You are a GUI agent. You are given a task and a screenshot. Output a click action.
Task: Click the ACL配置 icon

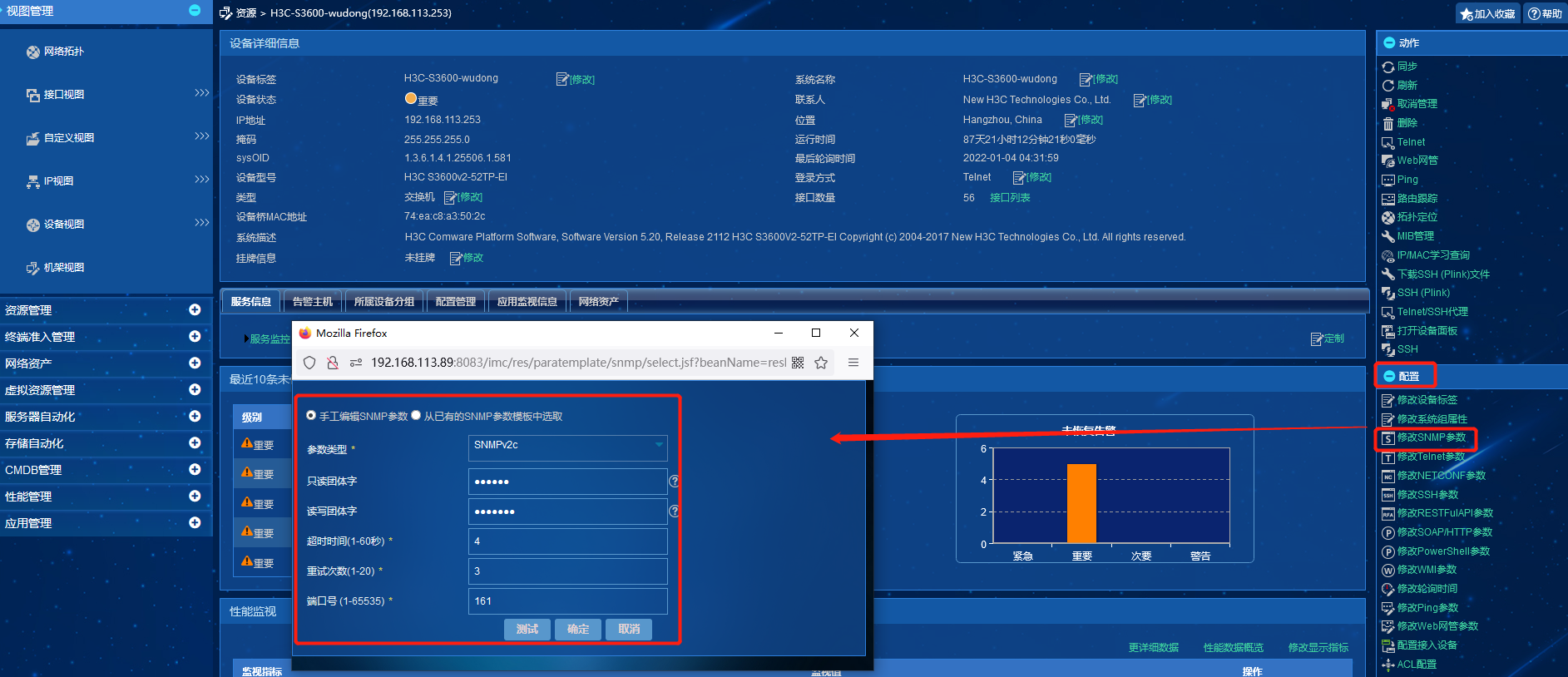click(x=1387, y=665)
